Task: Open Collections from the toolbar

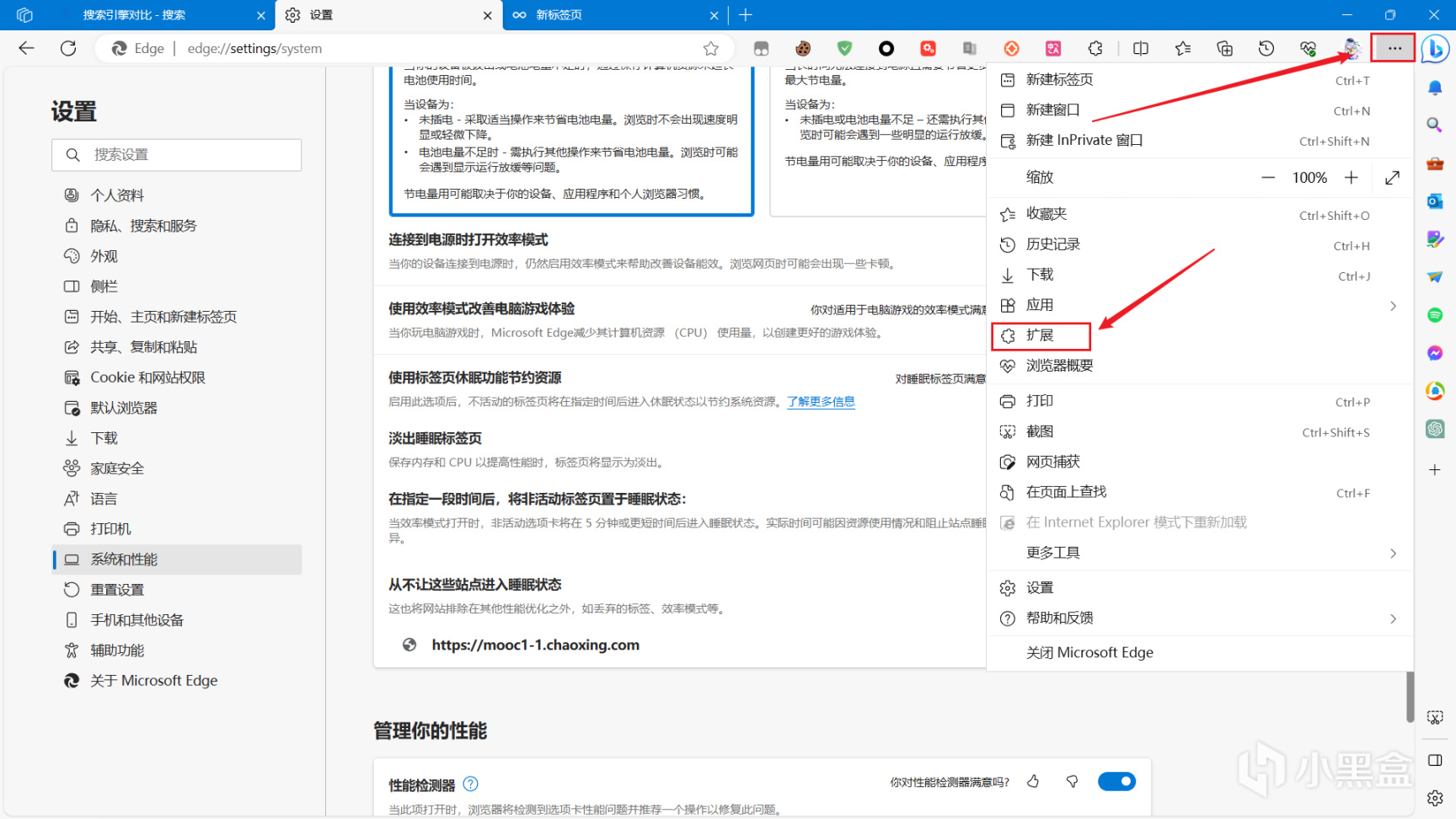Action: (x=1225, y=49)
